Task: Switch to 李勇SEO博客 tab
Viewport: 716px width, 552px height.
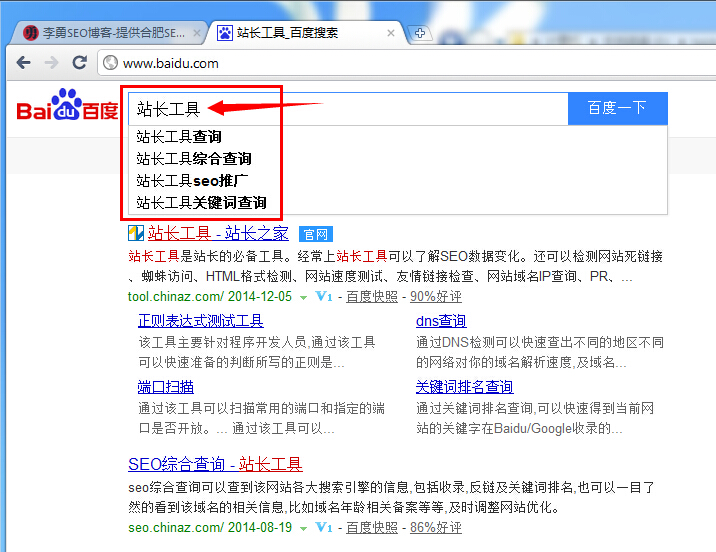Action: click(x=109, y=33)
